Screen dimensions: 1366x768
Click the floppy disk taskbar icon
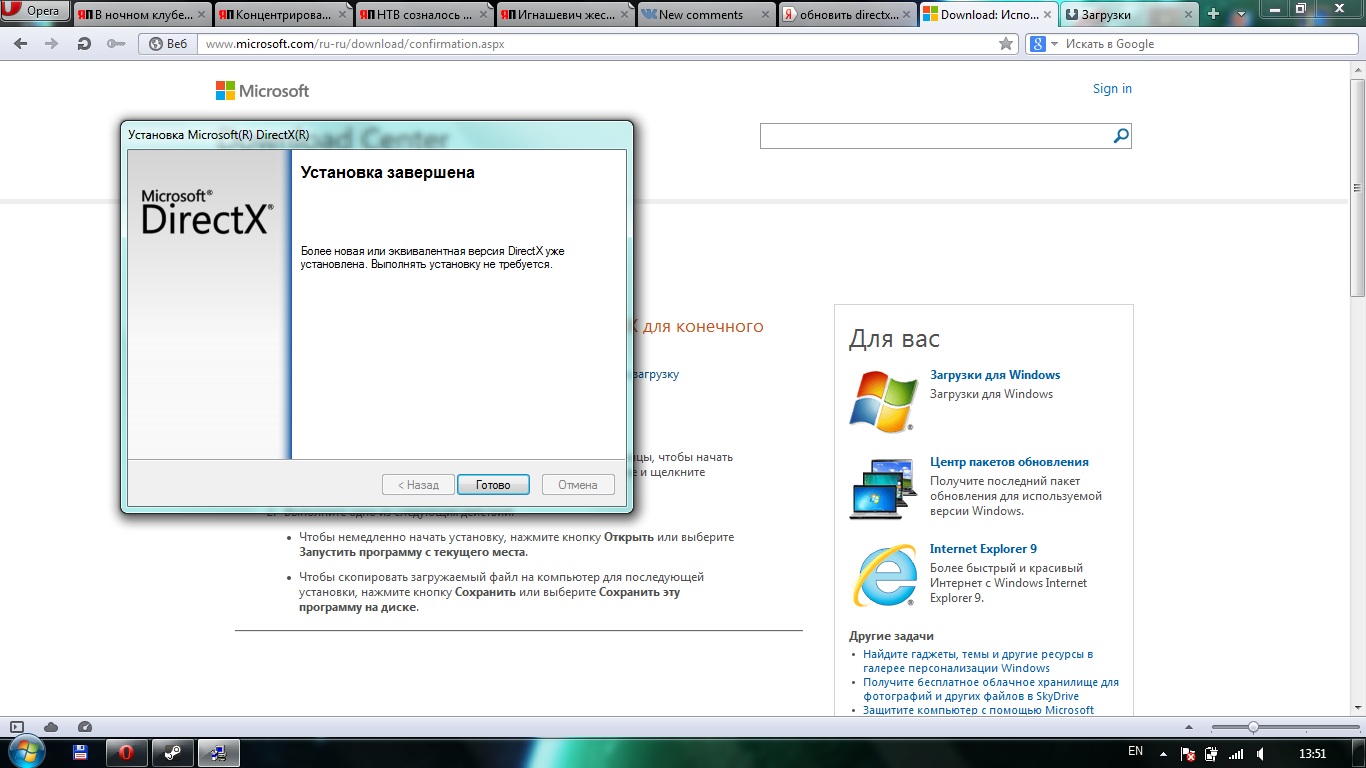(81, 753)
